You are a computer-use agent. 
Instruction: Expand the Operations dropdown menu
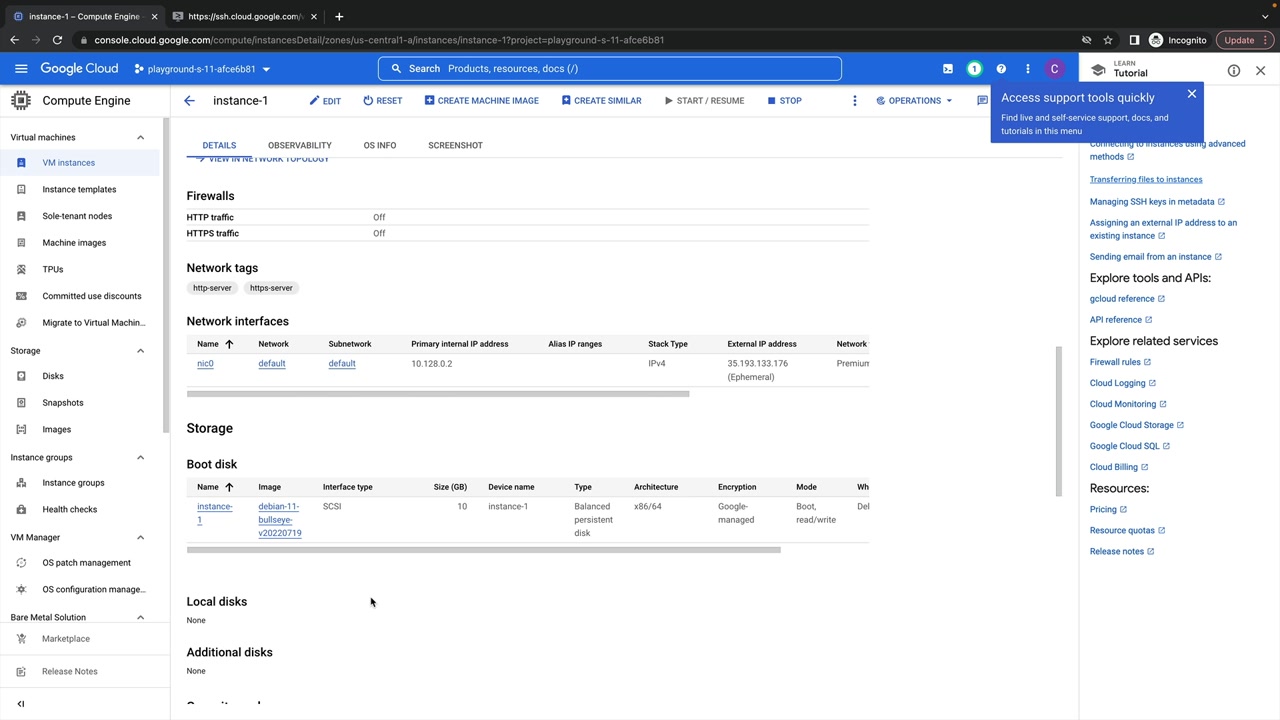914,101
